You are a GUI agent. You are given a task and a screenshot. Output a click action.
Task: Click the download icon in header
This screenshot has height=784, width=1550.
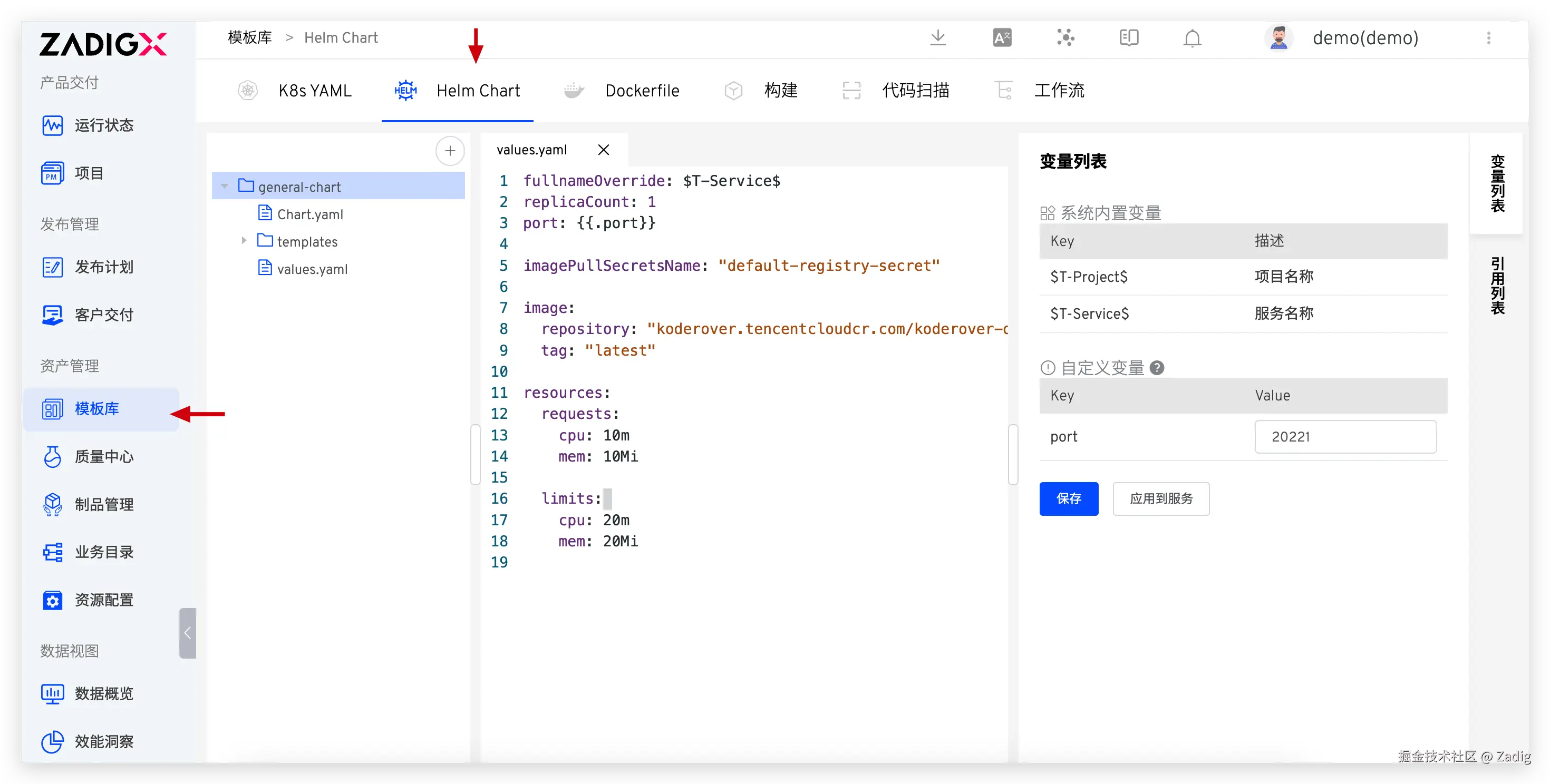click(x=937, y=38)
